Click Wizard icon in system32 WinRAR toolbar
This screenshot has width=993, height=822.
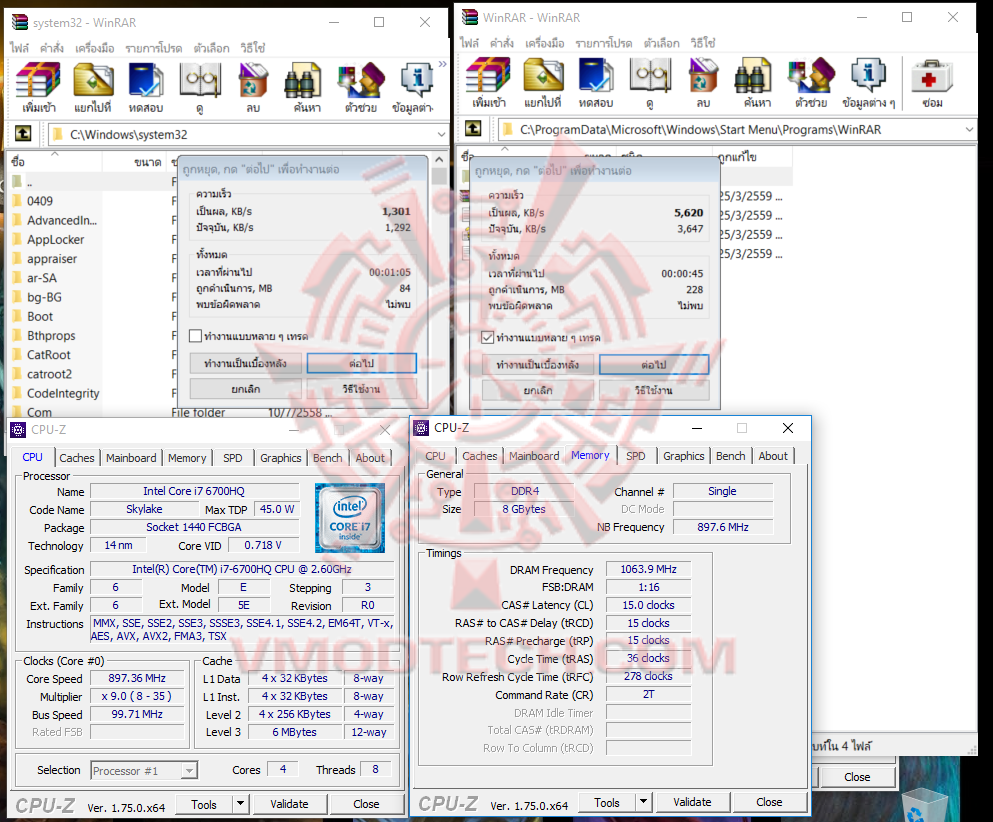pos(361,87)
